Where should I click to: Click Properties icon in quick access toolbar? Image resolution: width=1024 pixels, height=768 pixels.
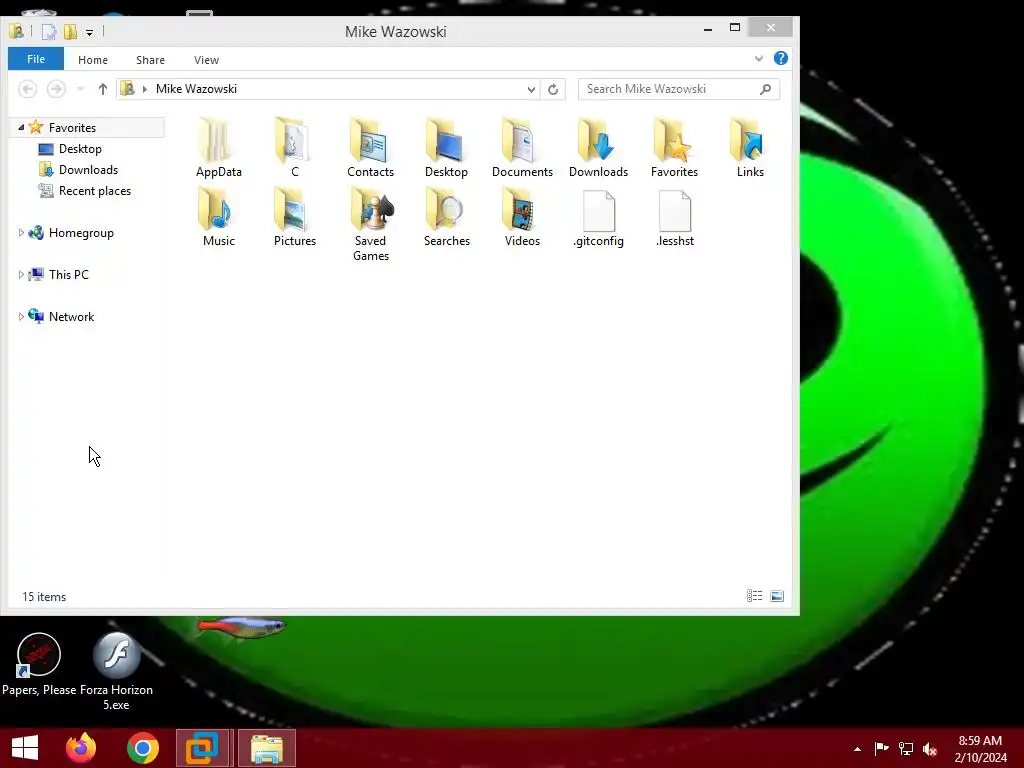[49, 31]
